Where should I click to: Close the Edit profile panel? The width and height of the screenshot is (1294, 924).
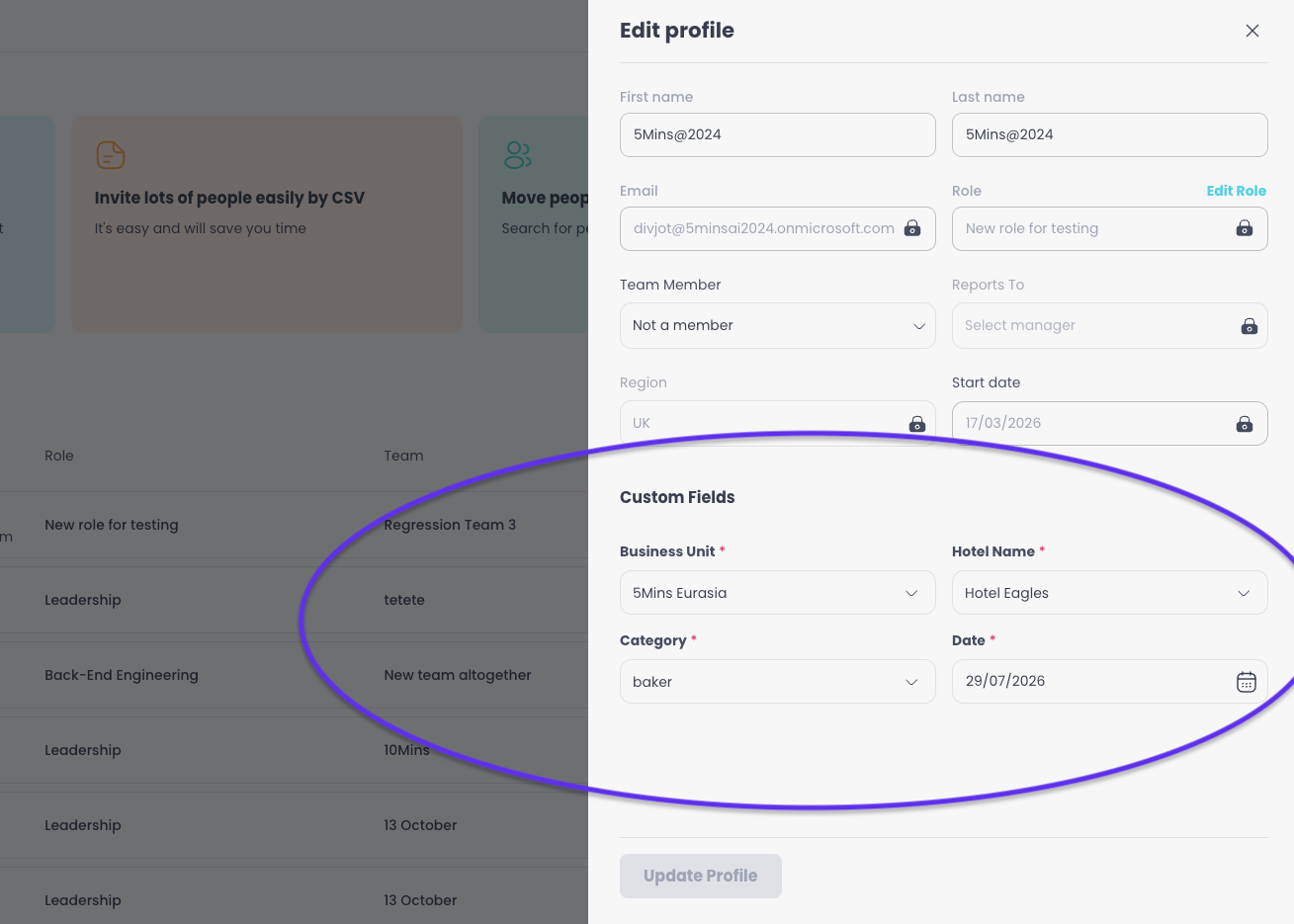click(x=1252, y=31)
